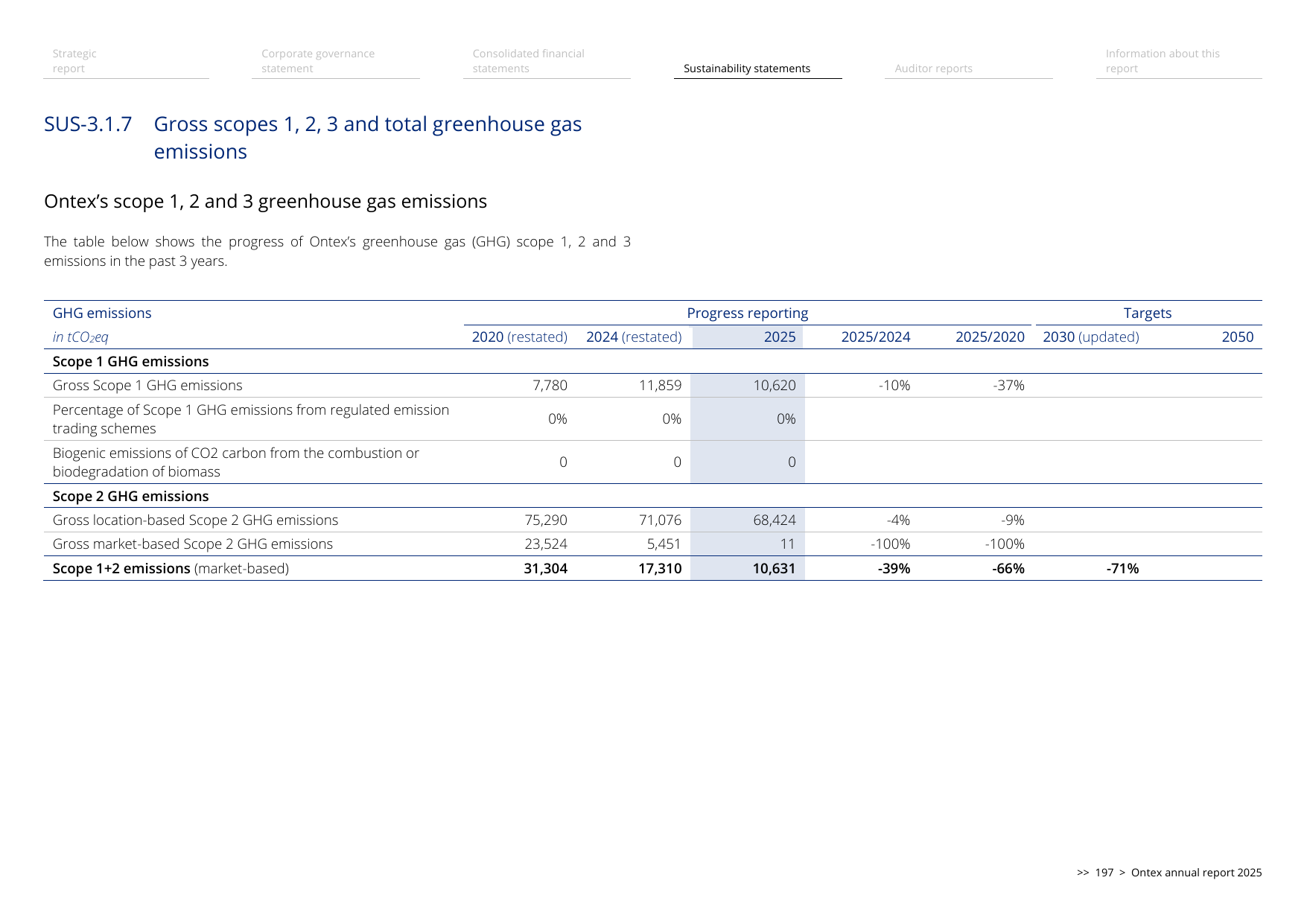This screenshot has width=1307, height=924.
Task: Select the 7,780 value for 2020
Action: (x=550, y=386)
